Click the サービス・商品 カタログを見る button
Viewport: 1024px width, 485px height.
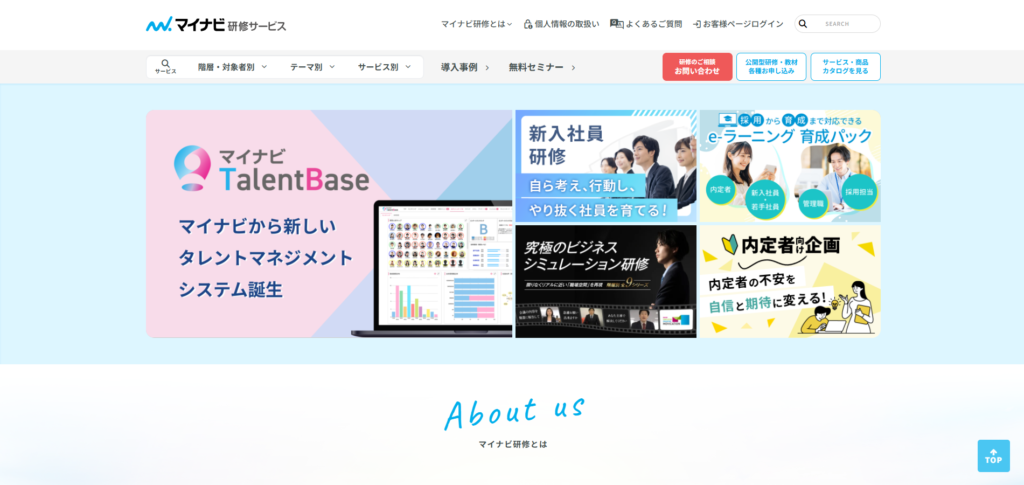[x=845, y=67]
